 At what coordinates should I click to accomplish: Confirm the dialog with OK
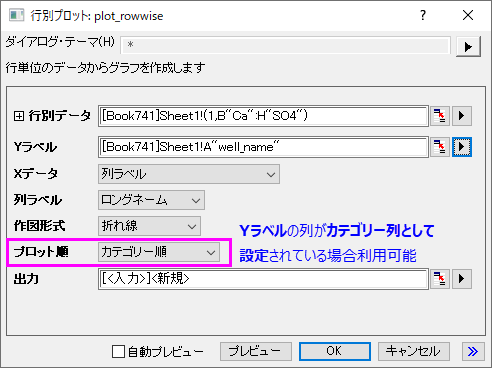[335, 351]
